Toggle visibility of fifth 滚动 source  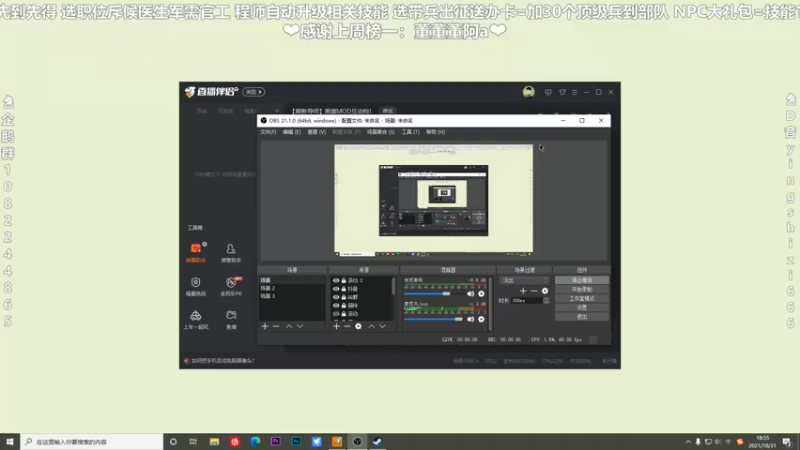click(x=336, y=313)
